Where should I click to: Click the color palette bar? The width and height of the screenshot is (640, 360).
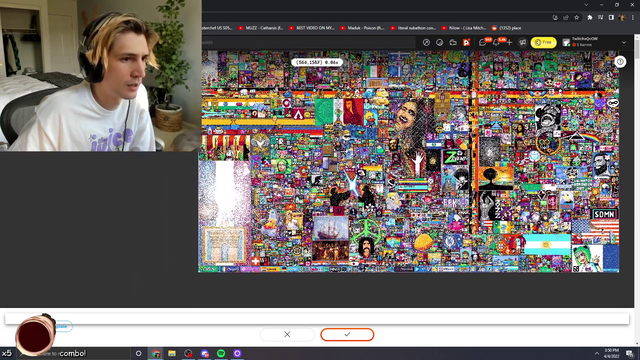(x=317, y=319)
